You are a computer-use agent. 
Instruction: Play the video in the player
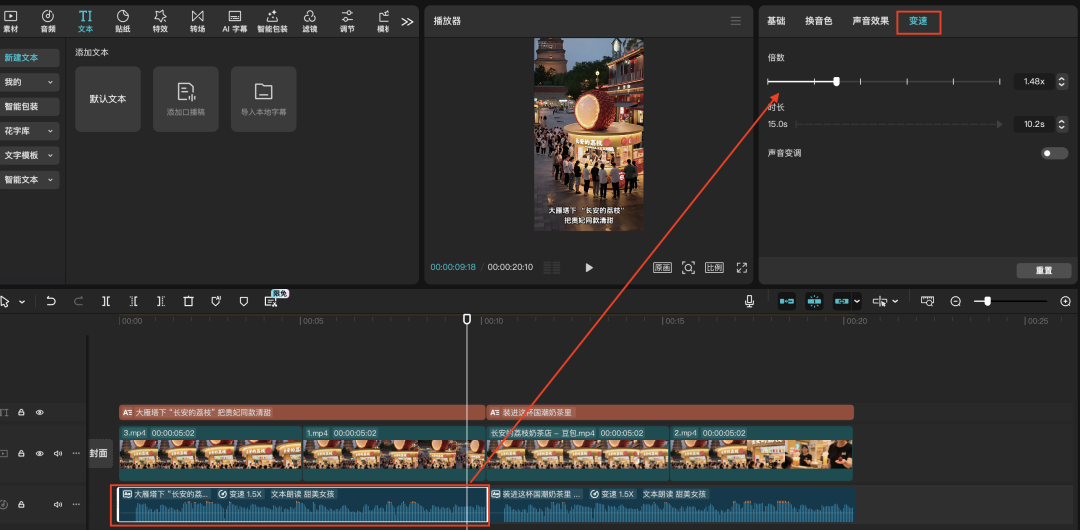(589, 268)
